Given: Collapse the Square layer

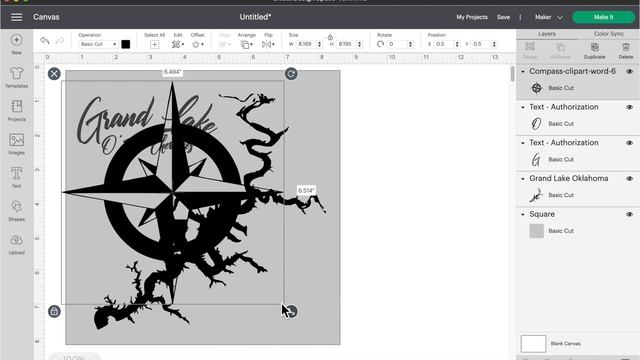Looking at the screenshot, I should tap(523, 214).
